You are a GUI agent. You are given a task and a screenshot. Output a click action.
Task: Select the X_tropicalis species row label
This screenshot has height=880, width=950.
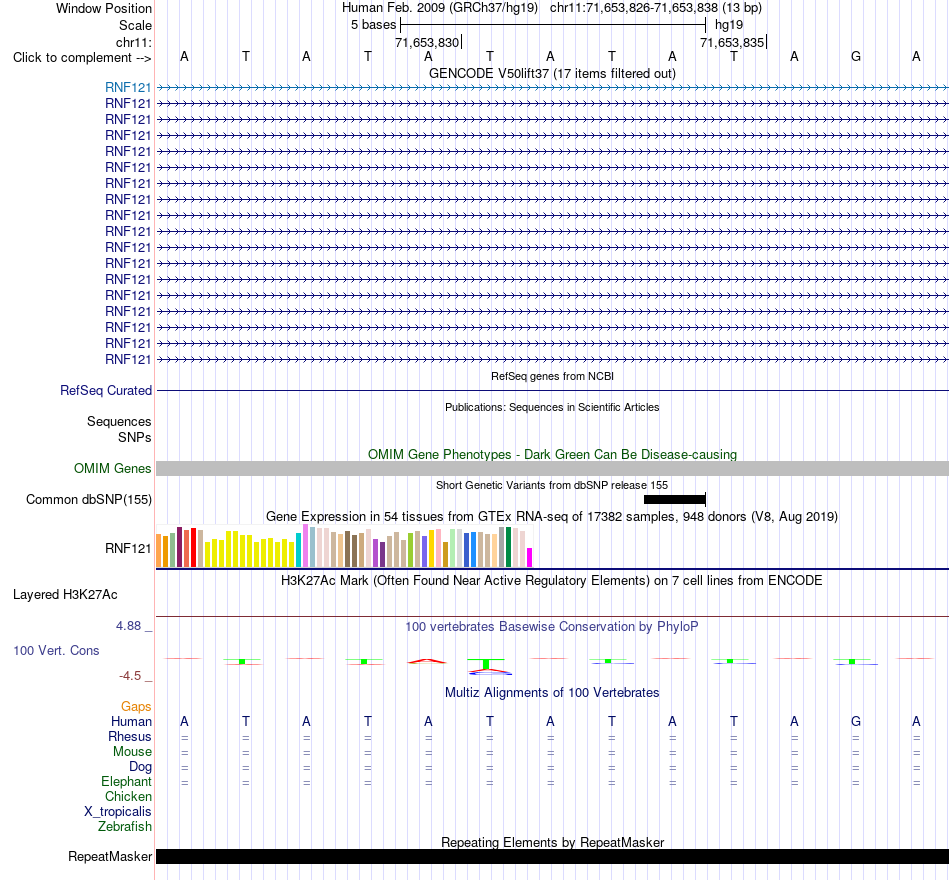click(118, 812)
